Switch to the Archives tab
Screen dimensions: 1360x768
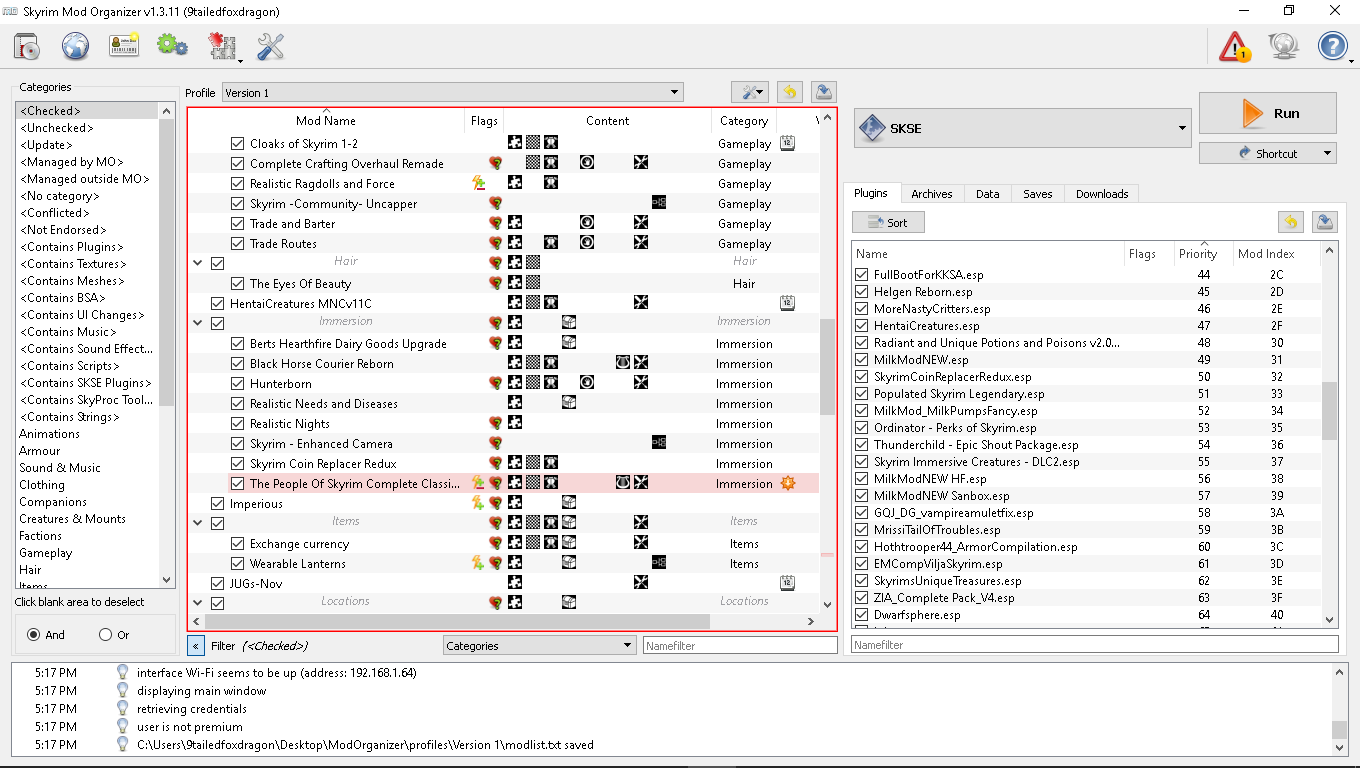coord(932,194)
